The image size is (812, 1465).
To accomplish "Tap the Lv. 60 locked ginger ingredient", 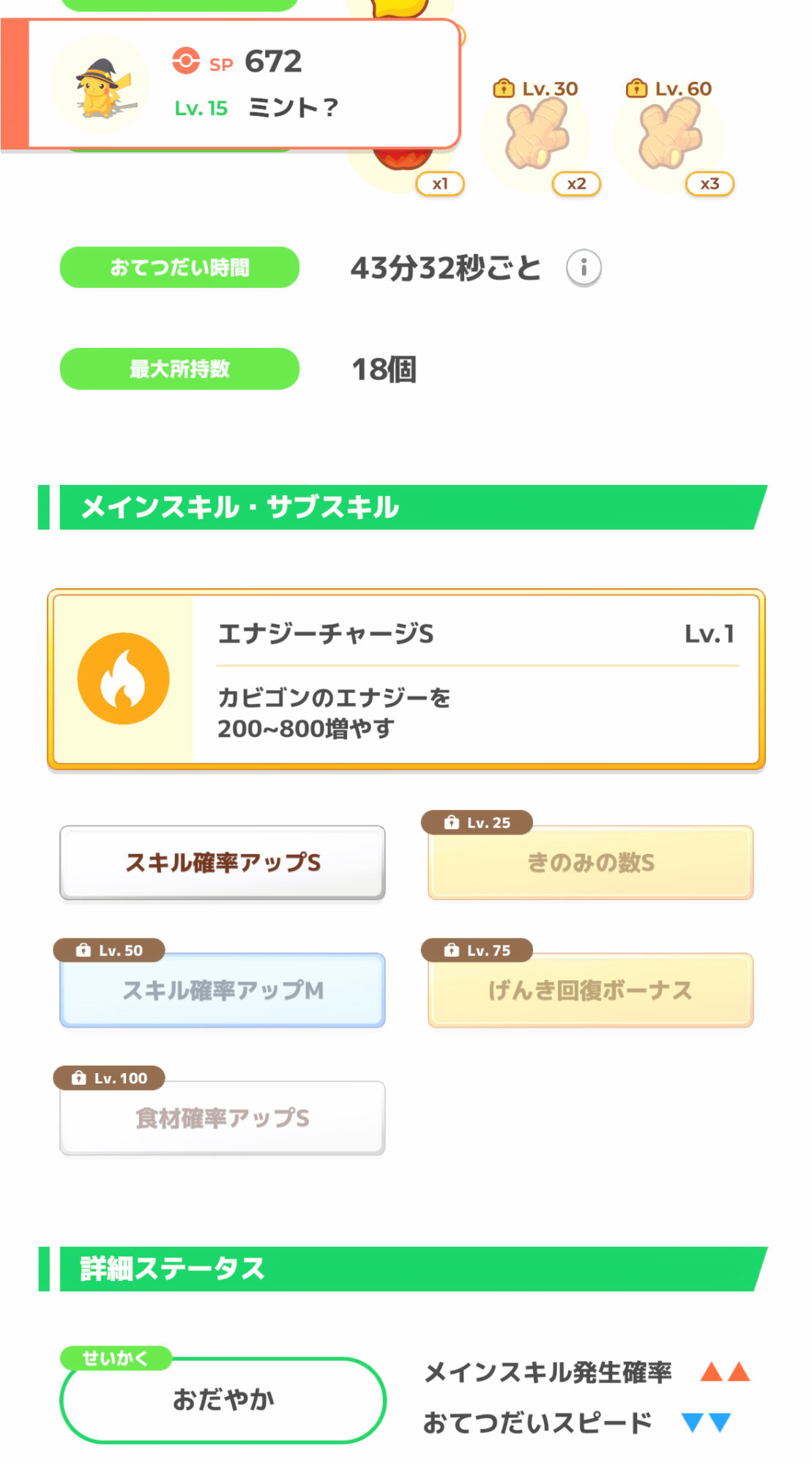I will coord(669,136).
